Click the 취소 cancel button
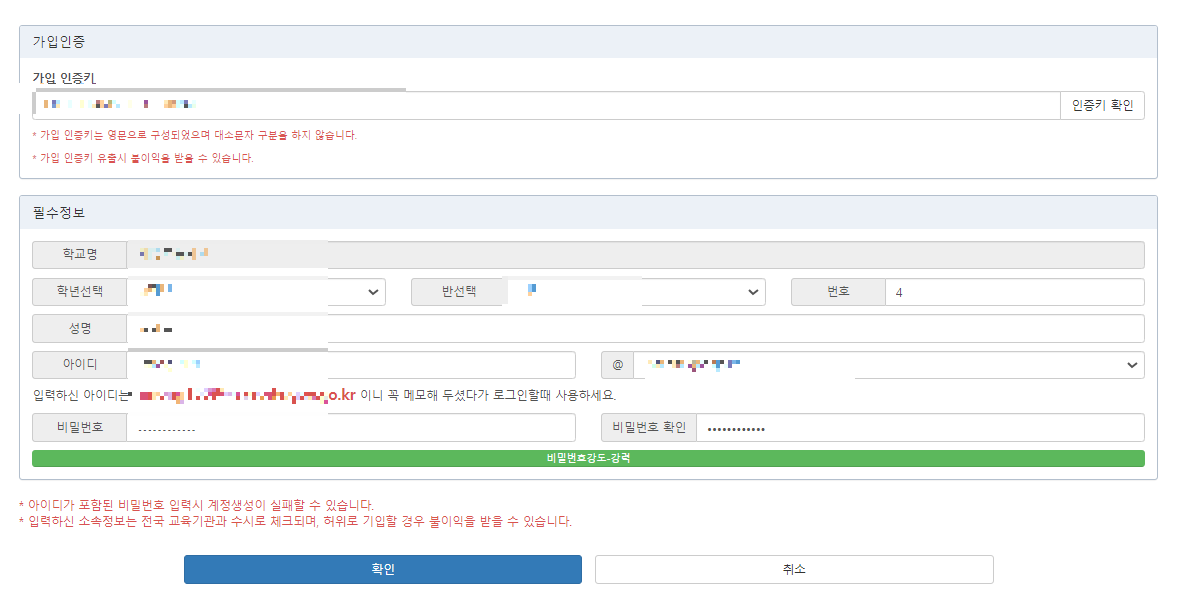Image resolution: width=1178 pixels, height=600 pixels. (794, 569)
